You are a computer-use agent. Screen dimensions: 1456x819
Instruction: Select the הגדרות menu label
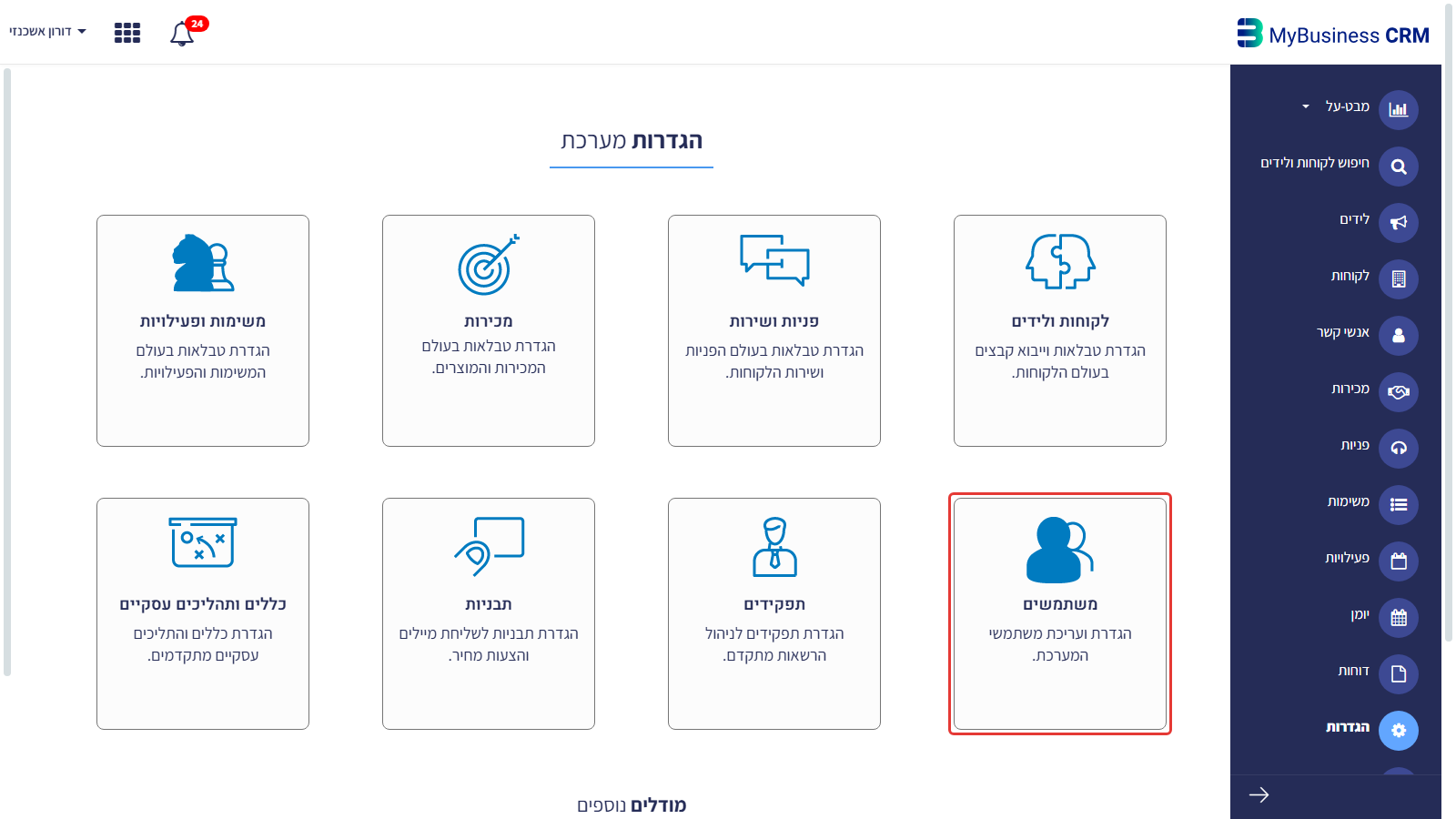[x=1348, y=727]
